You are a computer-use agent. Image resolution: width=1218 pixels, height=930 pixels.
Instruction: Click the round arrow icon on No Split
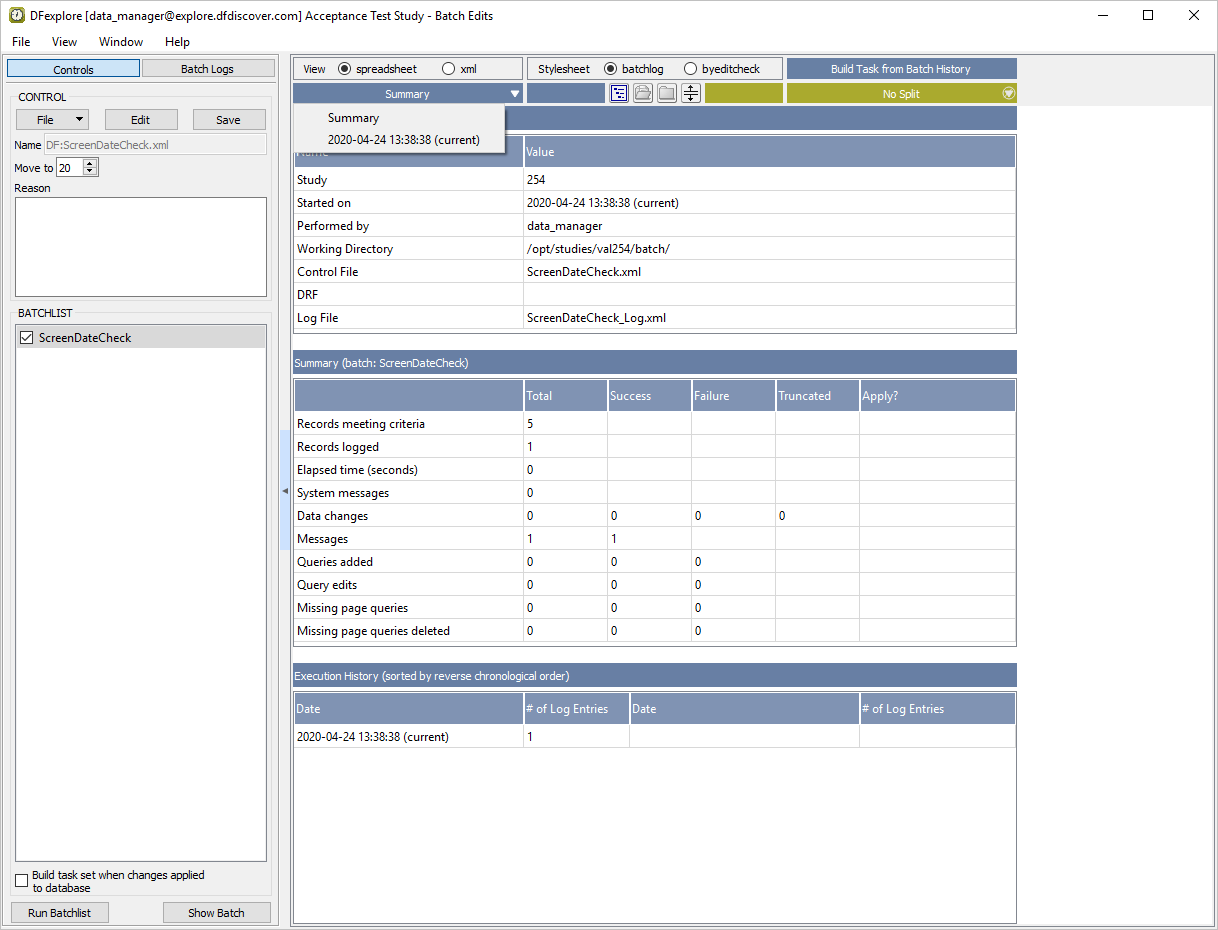(1008, 93)
